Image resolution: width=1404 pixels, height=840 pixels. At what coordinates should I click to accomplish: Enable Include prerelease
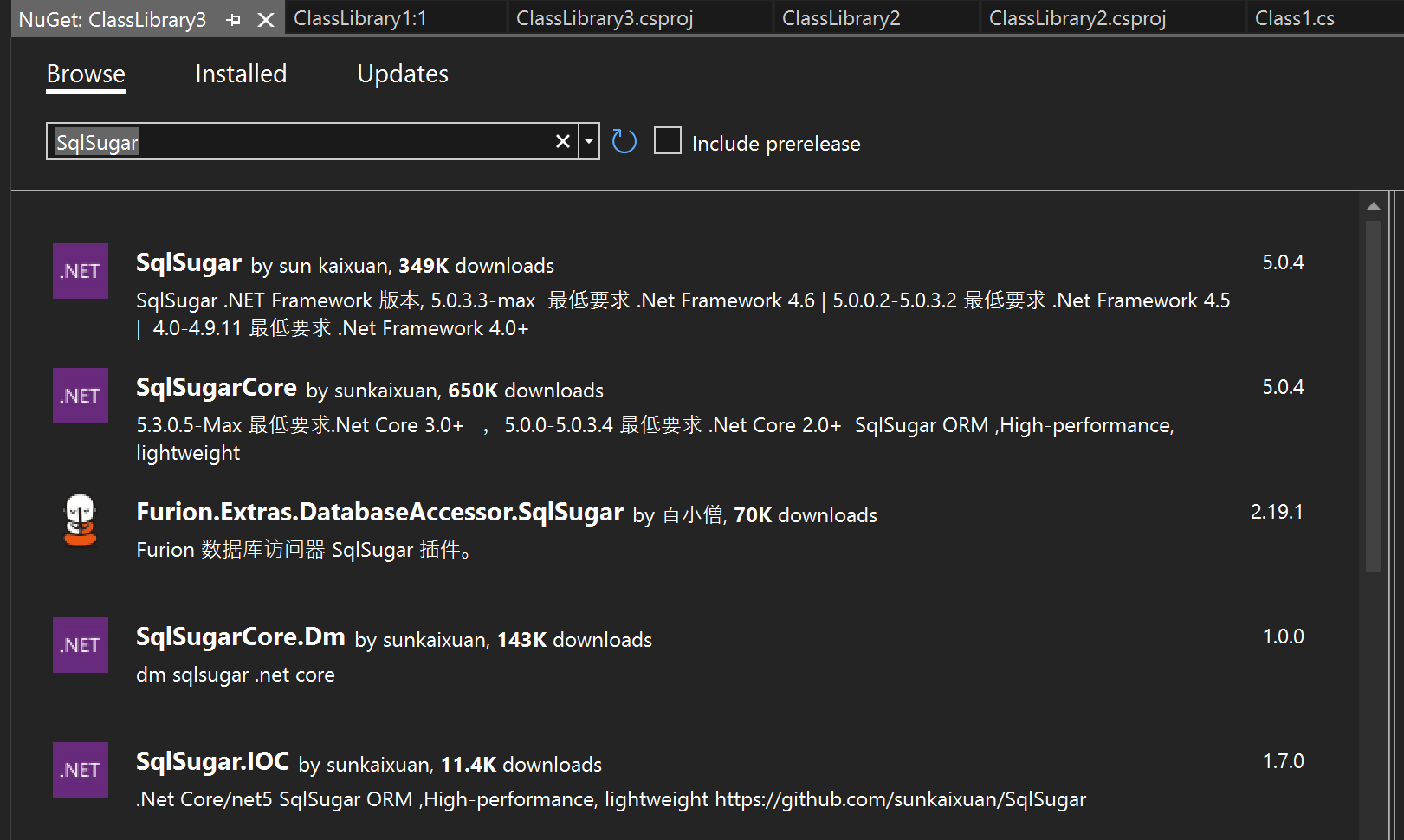pos(667,140)
